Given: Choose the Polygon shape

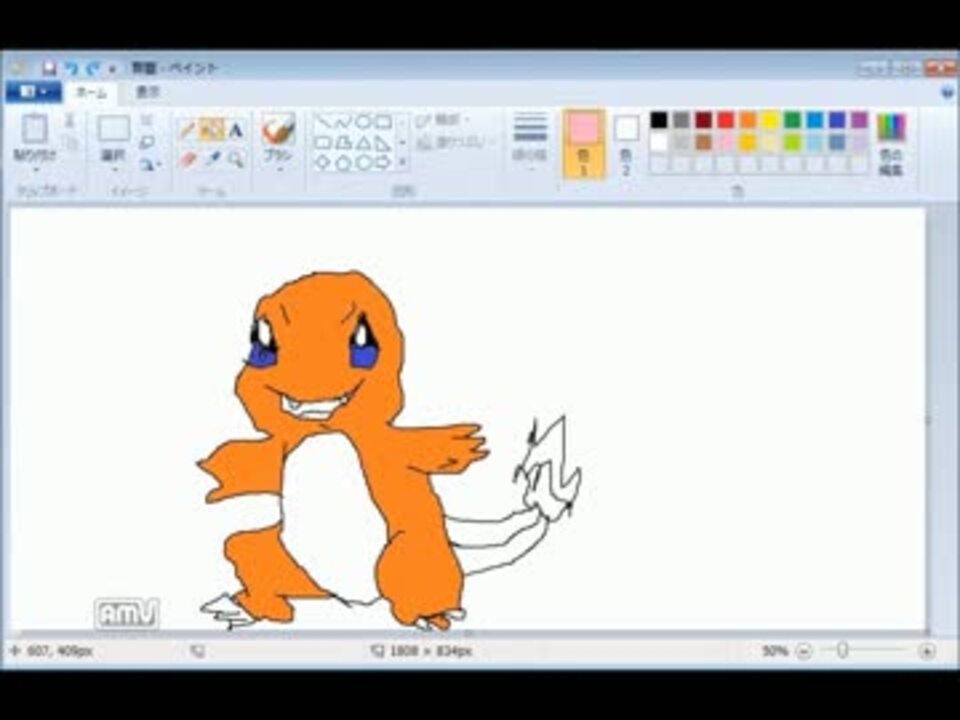Looking at the screenshot, I should click(x=343, y=143).
